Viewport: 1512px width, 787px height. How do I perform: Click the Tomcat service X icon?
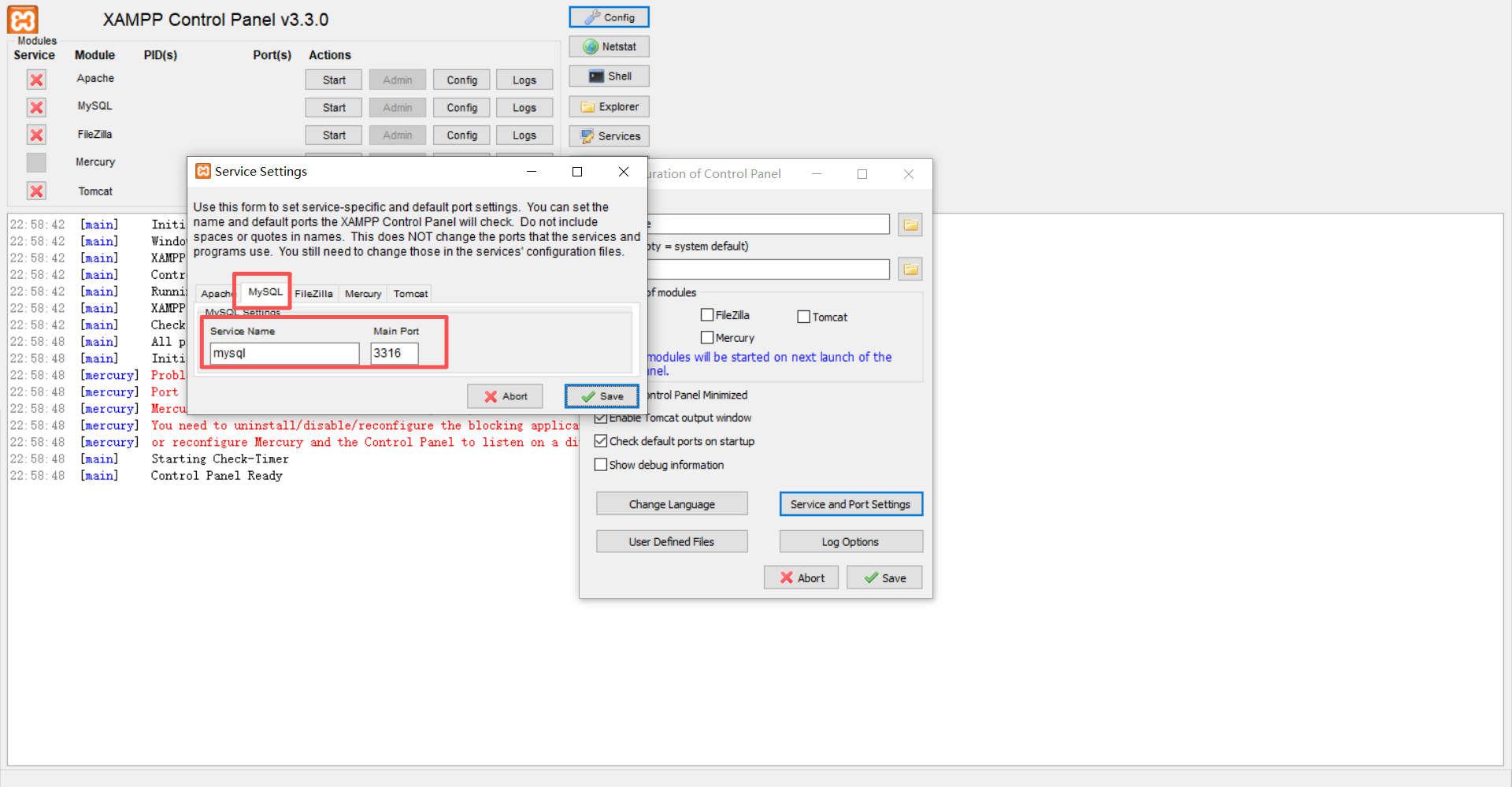click(36, 191)
